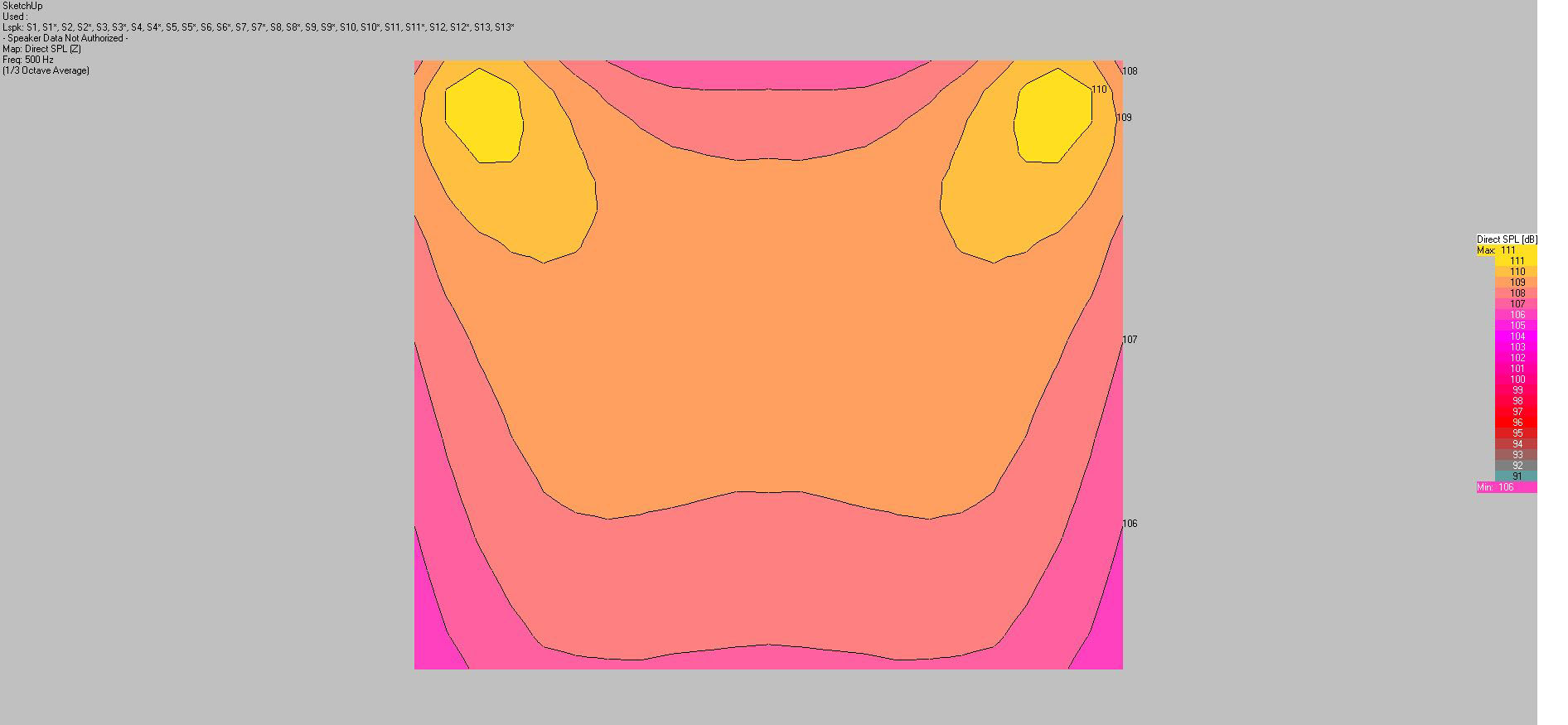
Task: Select the 97 dB legend swatch
Action: (x=1516, y=412)
